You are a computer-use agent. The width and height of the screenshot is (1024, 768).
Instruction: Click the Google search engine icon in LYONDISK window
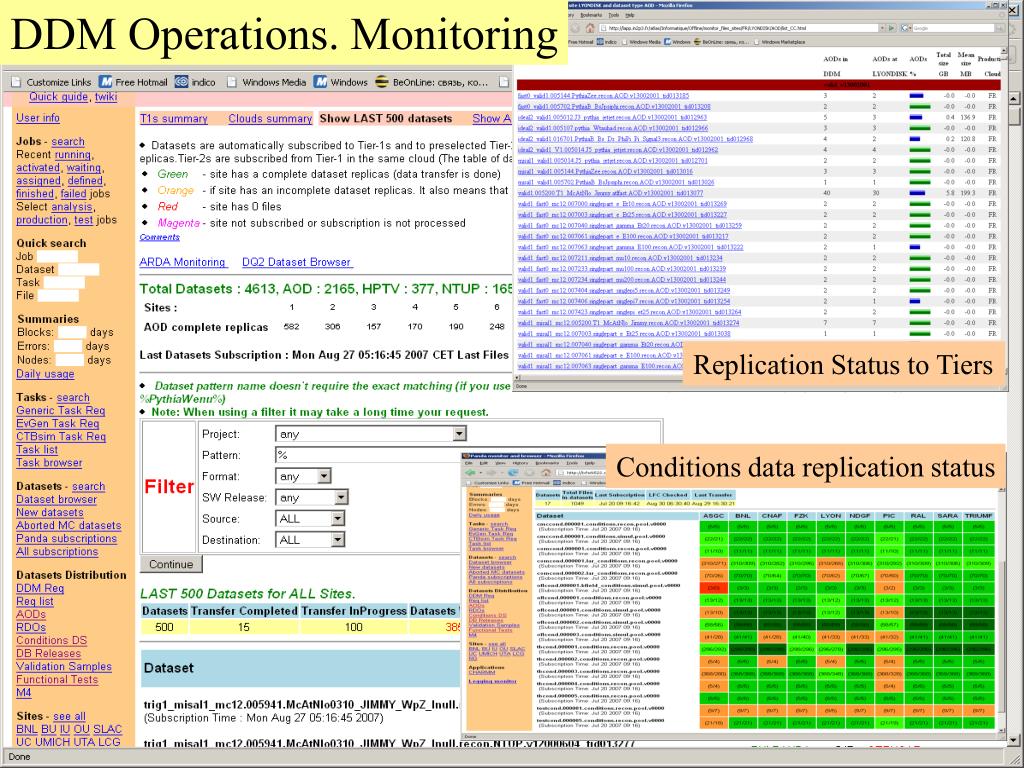[906, 28]
